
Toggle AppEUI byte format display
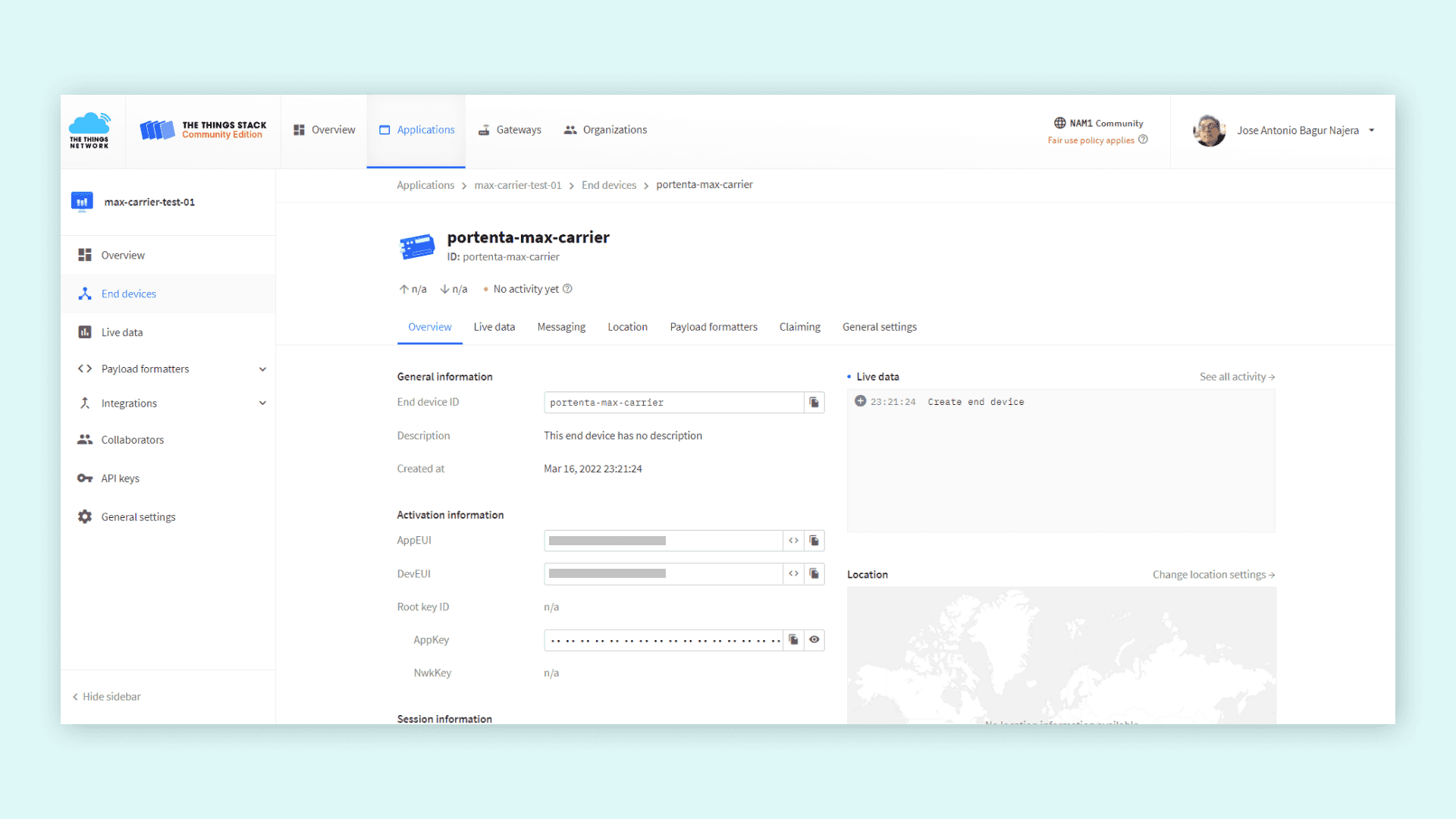point(793,541)
